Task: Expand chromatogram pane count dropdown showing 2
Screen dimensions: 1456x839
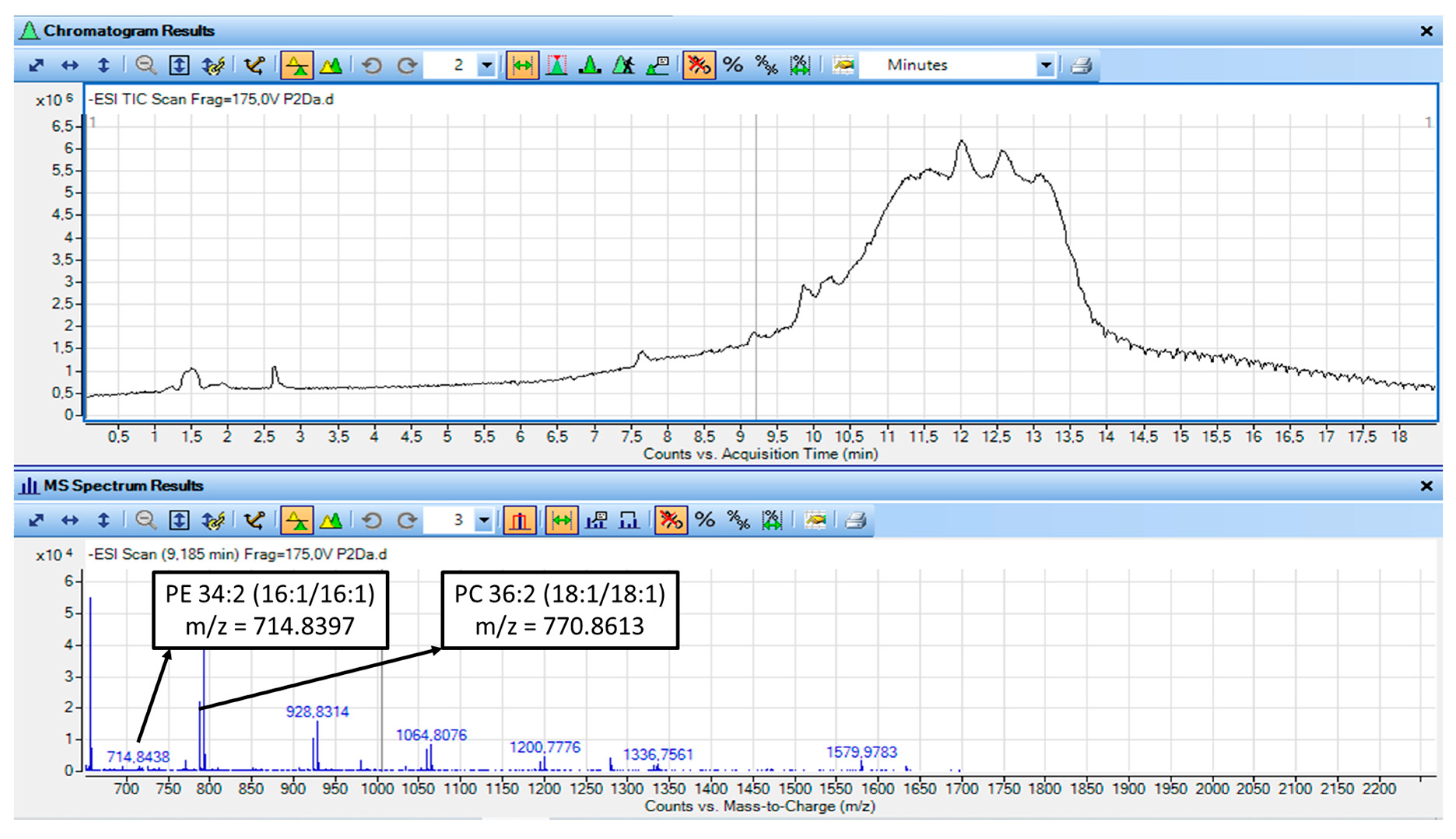Action: coord(487,65)
